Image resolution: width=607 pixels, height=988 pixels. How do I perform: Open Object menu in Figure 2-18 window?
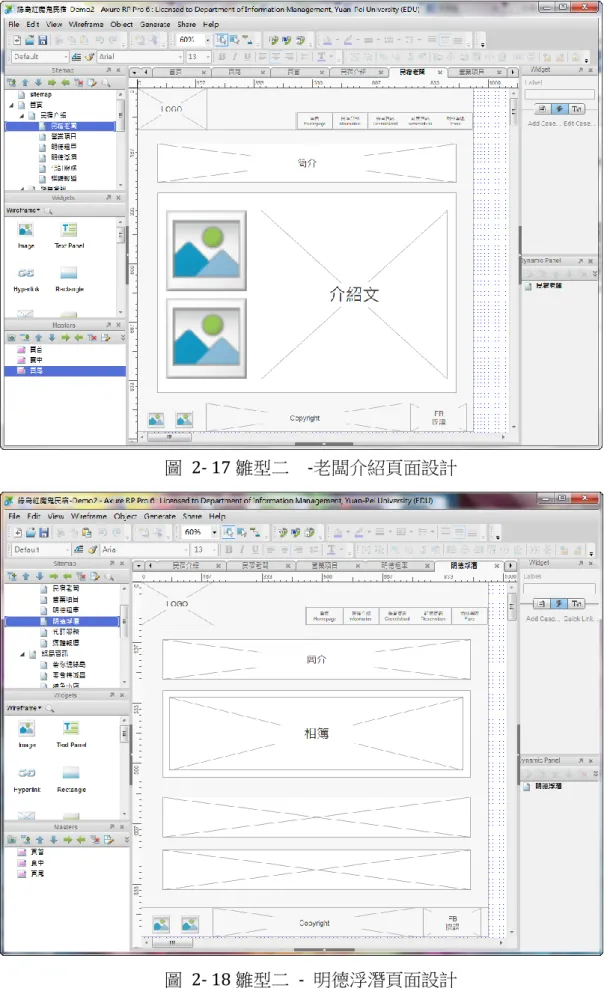(125, 516)
